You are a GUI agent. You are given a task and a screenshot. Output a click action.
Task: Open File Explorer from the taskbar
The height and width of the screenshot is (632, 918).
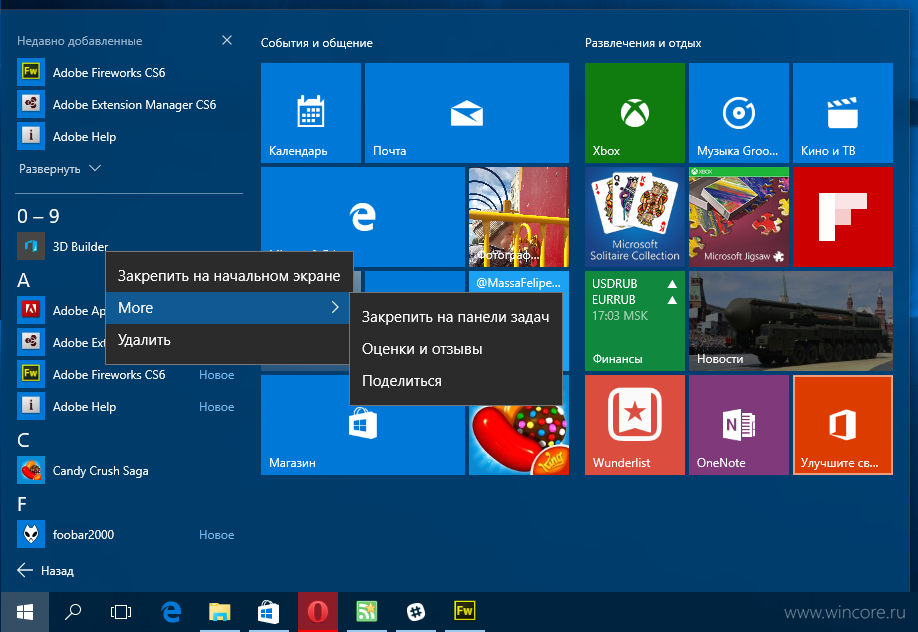tap(220, 612)
